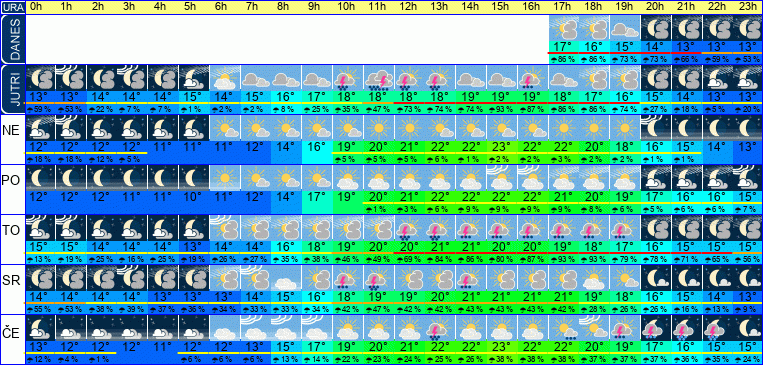Image resolution: width=763 pixels, height=365 pixels.
Task: Click the 23h column header
Action: point(748,7)
